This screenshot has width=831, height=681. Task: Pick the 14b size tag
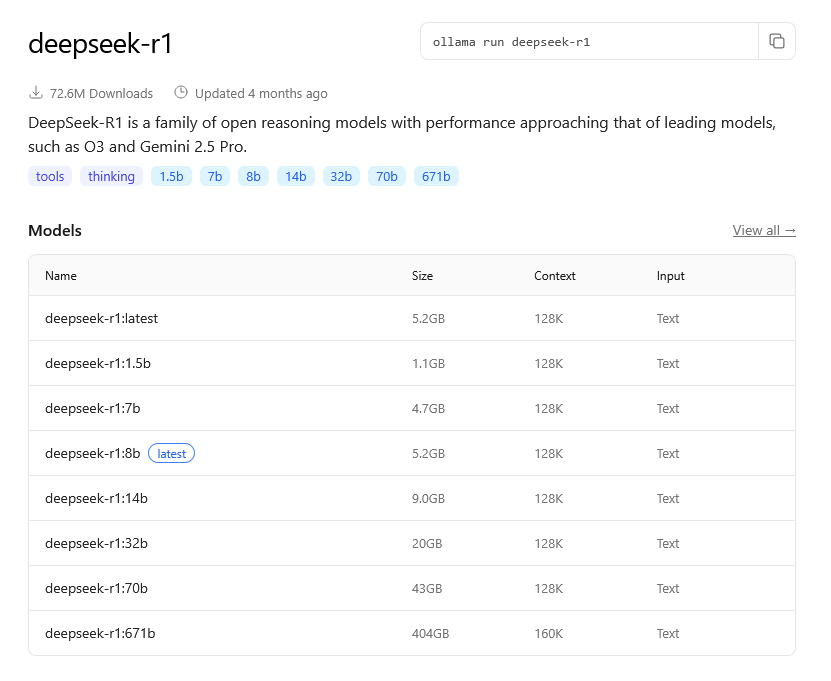pos(295,177)
